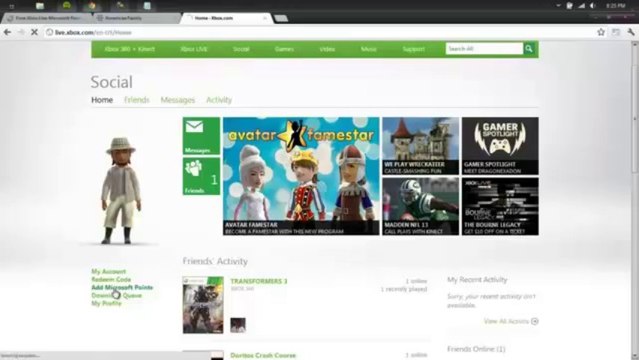Open the Madden NFL 13 promo tile
This screenshot has height=360, width=639.
point(421,206)
